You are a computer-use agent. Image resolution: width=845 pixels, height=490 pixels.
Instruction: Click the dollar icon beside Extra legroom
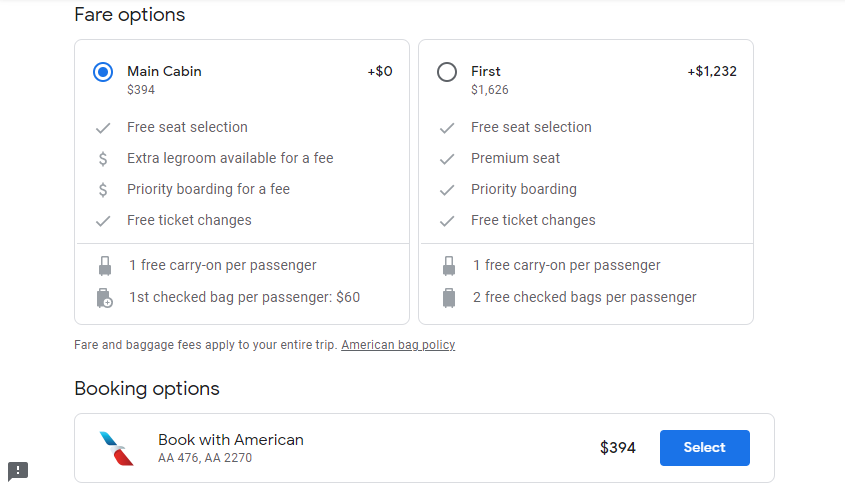pyautogui.click(x=103, y=158)
